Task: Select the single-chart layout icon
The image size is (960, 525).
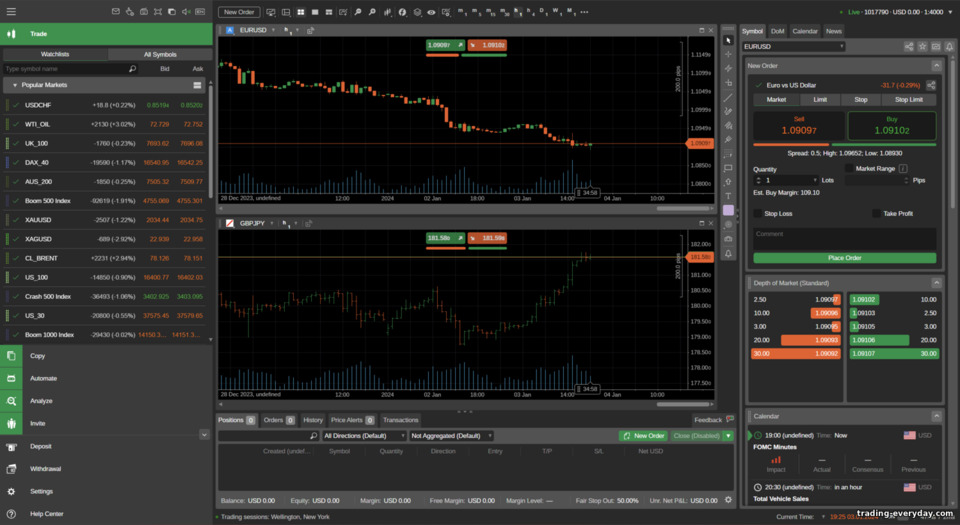Action: click(x=315, y=12)
